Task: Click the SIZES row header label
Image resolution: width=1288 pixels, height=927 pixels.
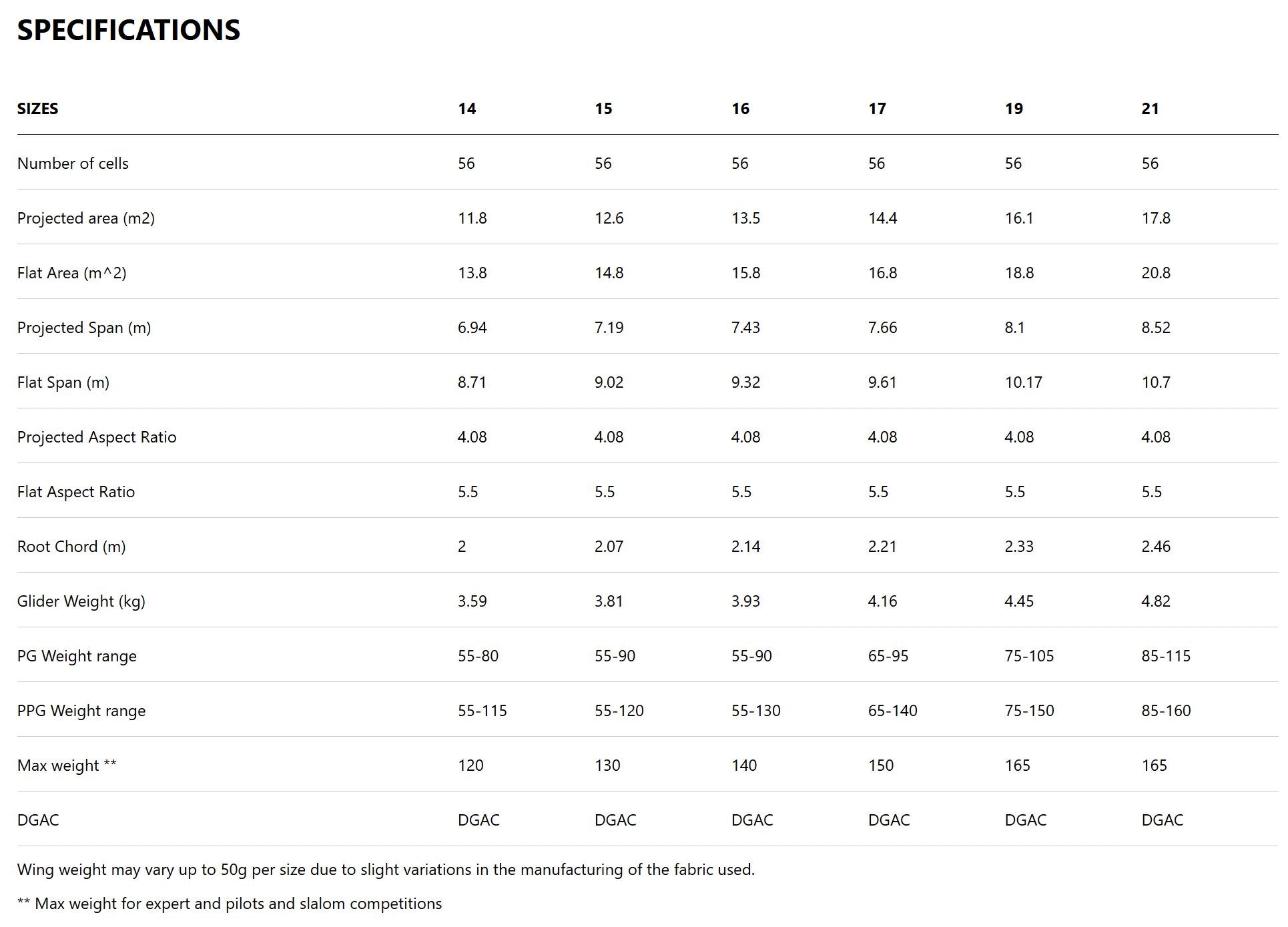Action: coord(37,109)
